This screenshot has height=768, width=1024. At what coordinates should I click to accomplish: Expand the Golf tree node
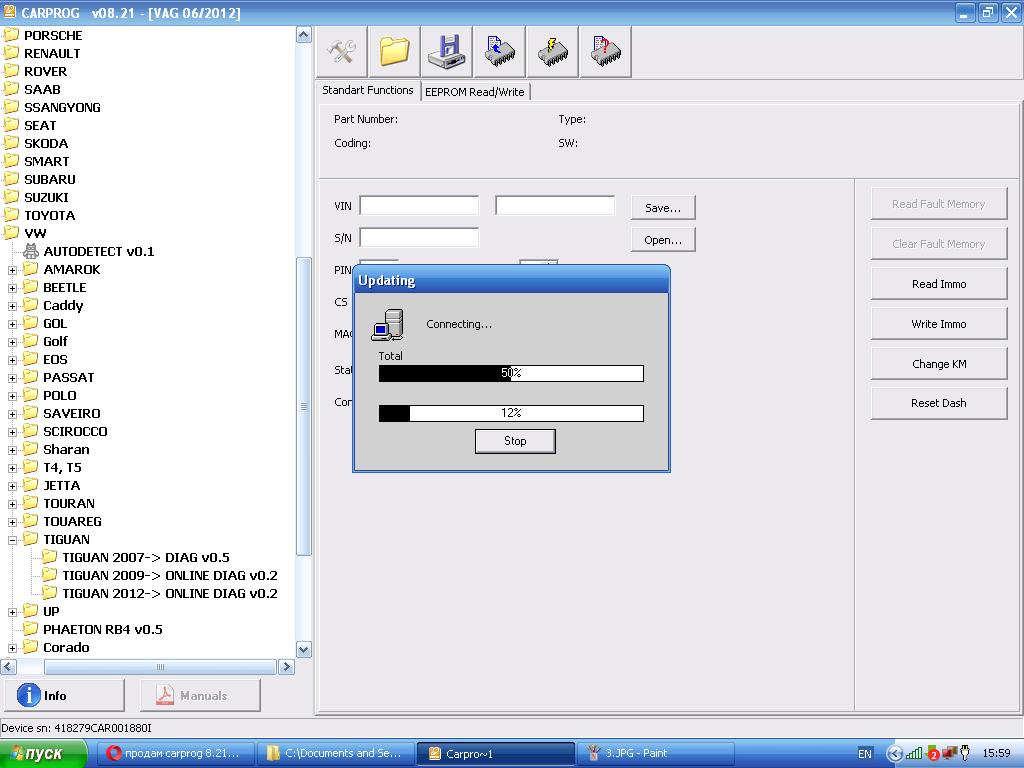click(x=12, y=342)
